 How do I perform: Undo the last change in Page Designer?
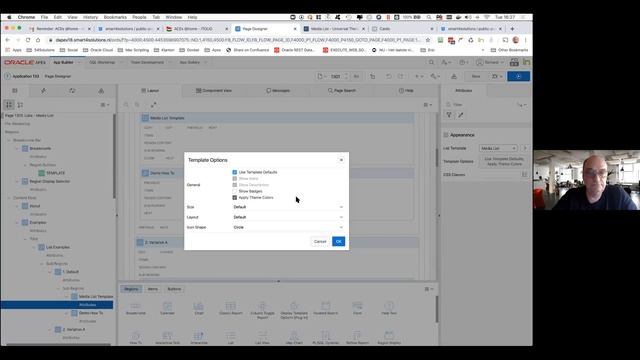click(x=389, y=76)
